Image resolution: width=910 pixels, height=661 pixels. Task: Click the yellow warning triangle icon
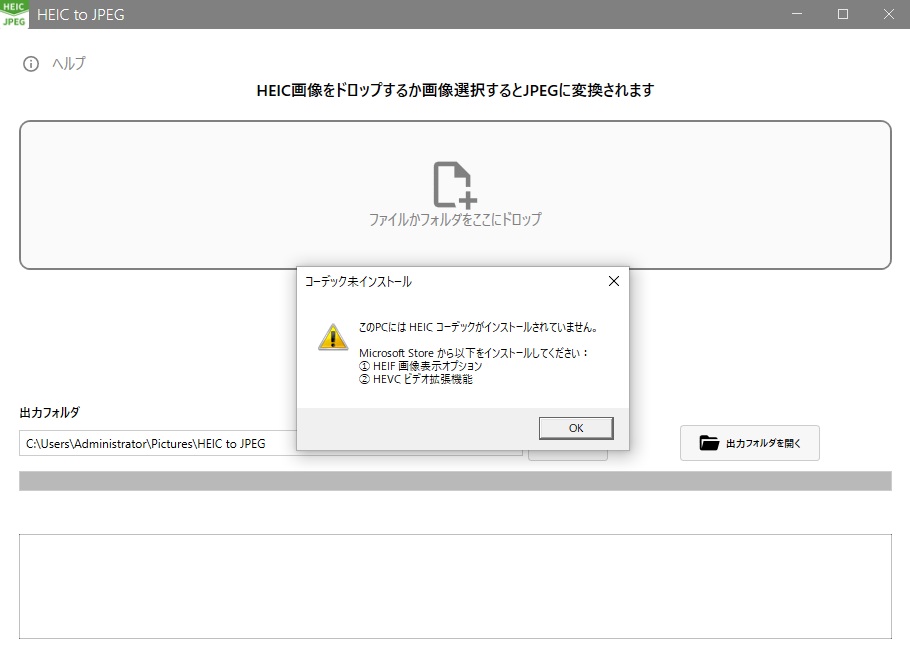(x=333, y=337)
